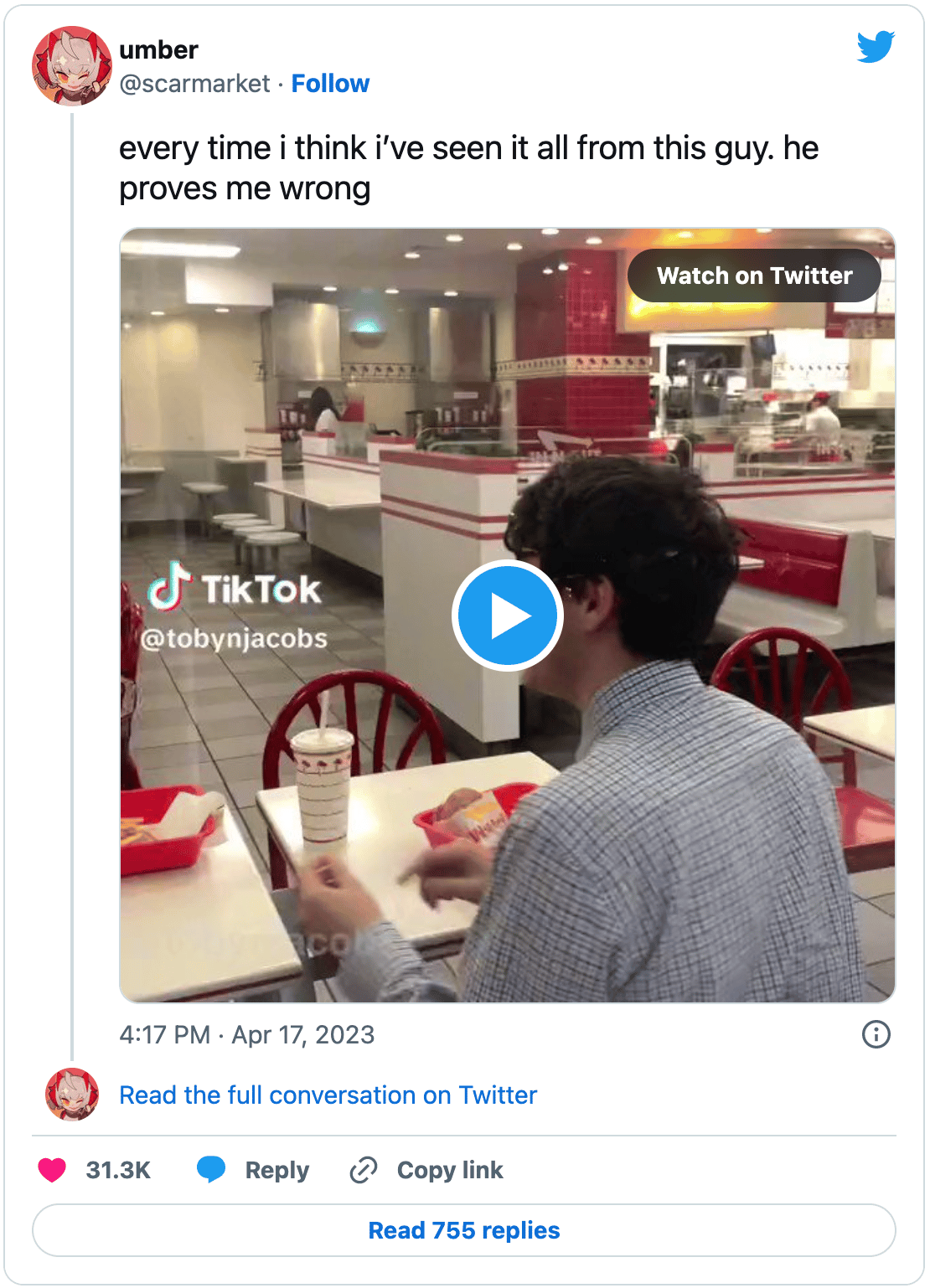930x1288 pixels.
Task: Click the umber display name
Action: pos(158,50)
